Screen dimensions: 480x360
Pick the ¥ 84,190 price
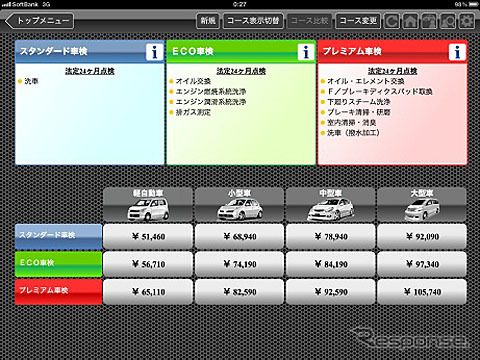coord(331,264)
